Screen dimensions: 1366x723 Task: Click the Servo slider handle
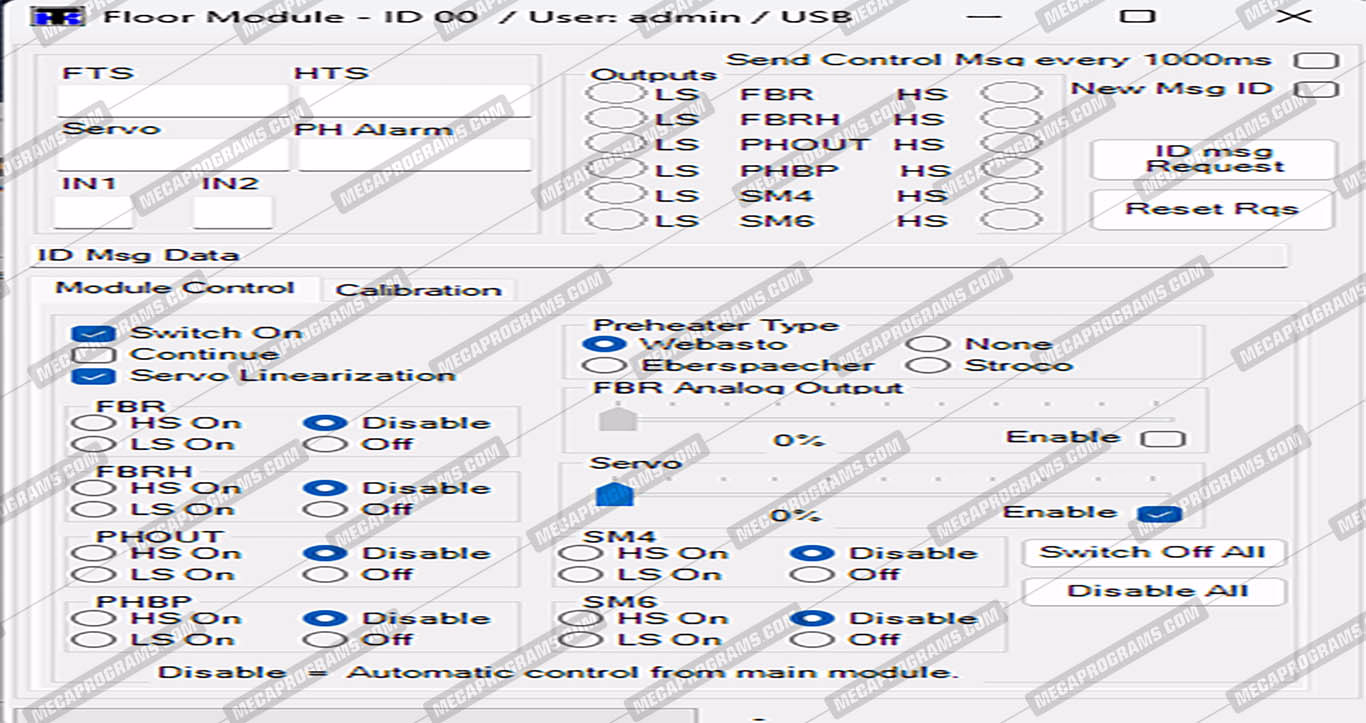click(614, 494)
